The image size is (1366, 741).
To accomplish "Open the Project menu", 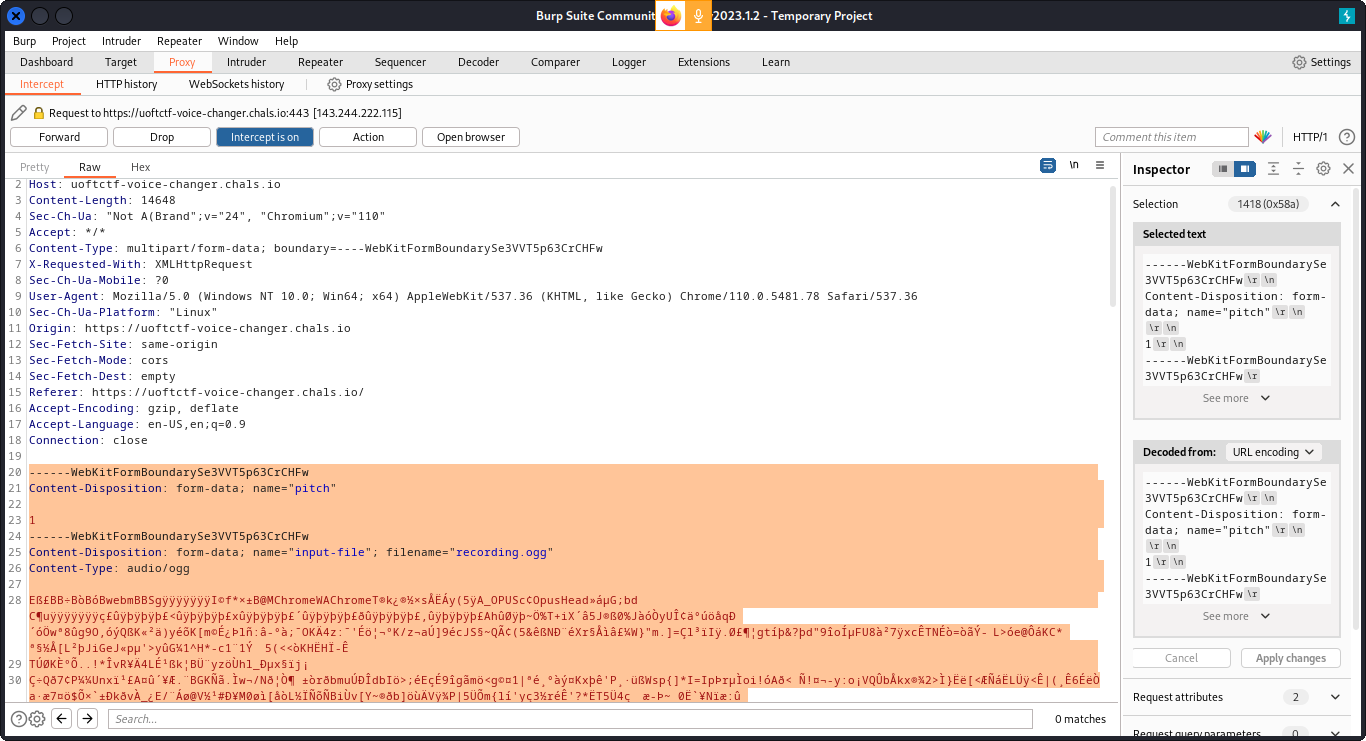I will (x=69, y=41).
